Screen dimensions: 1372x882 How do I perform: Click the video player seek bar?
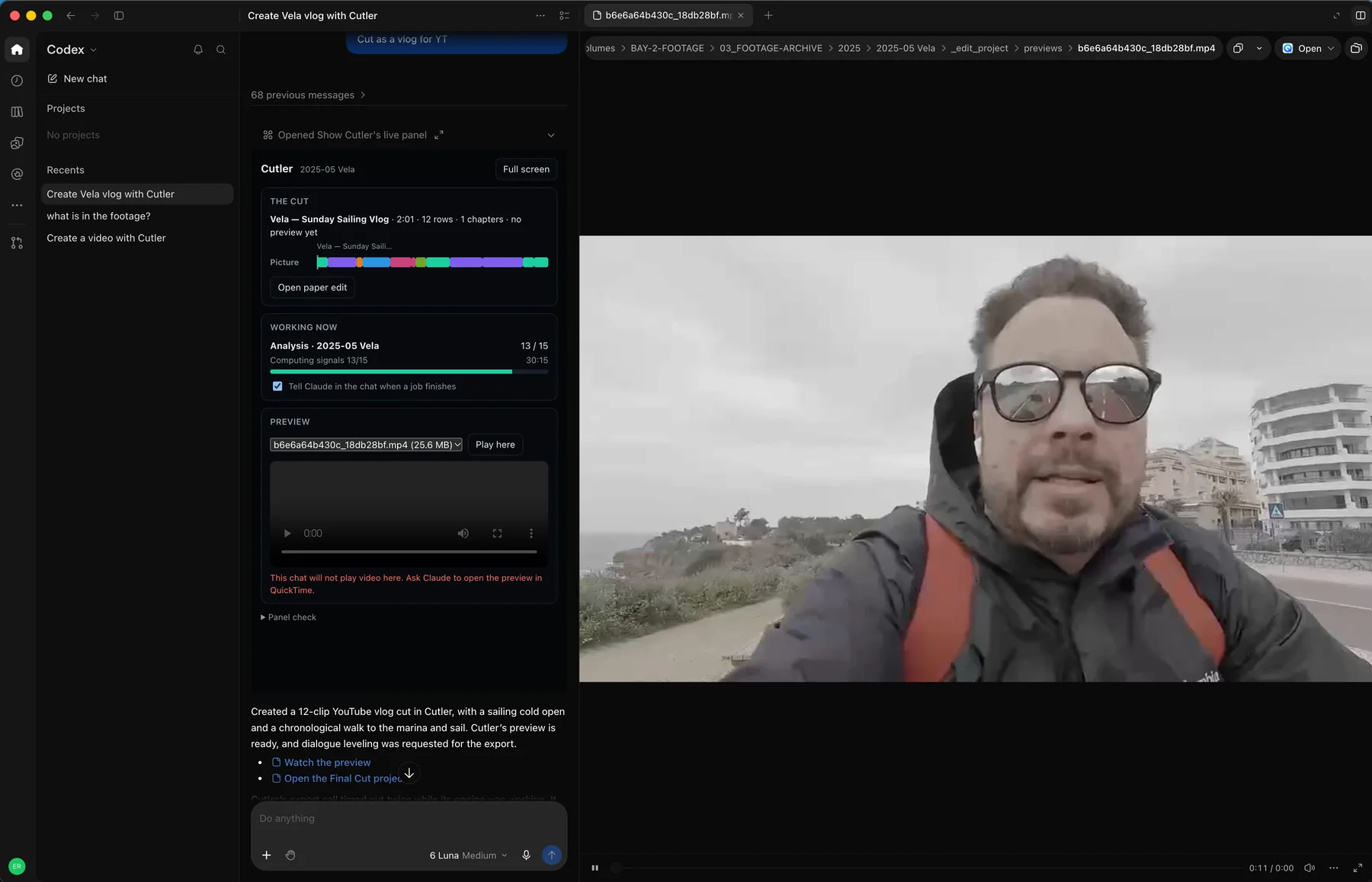point(926,868)
